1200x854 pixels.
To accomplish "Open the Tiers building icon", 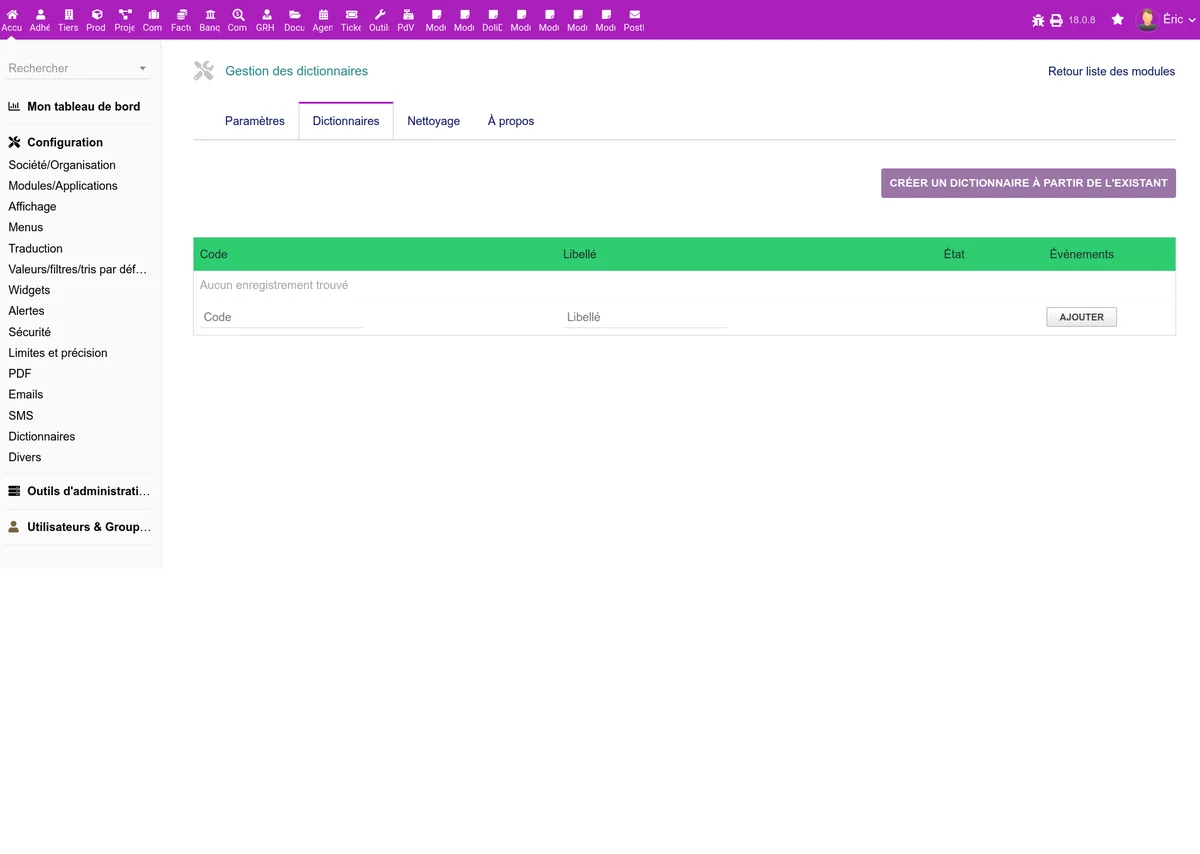I will click(68, 16).
